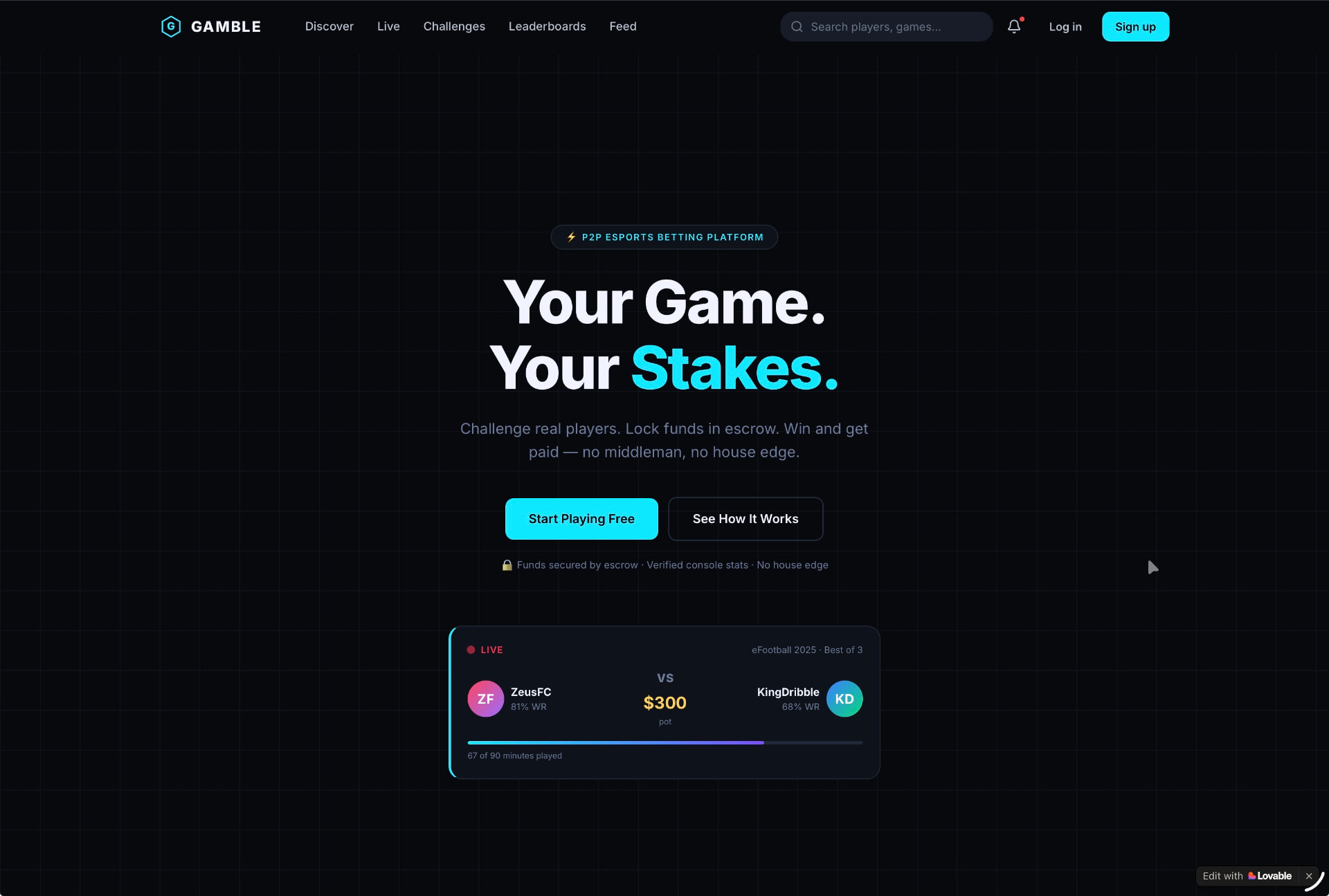Click the lightning bolt icon in the badge
This screenshot has height=896, width=1329.
[571, 237]
